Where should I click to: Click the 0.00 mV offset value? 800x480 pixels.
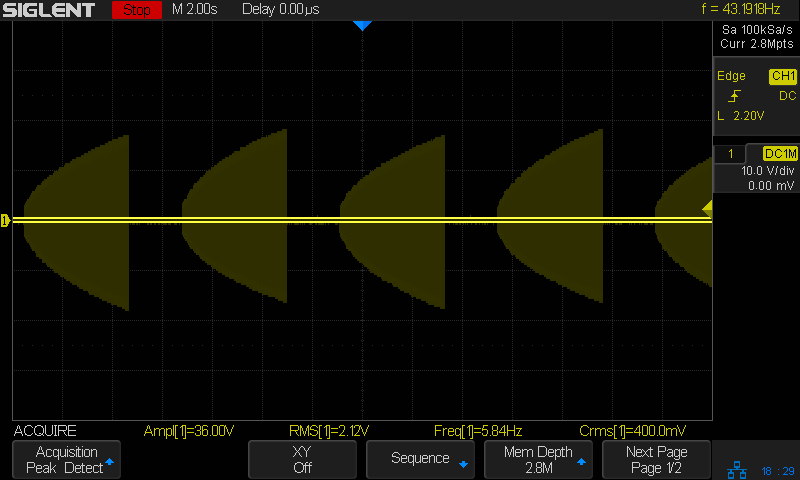pos(770,186)
